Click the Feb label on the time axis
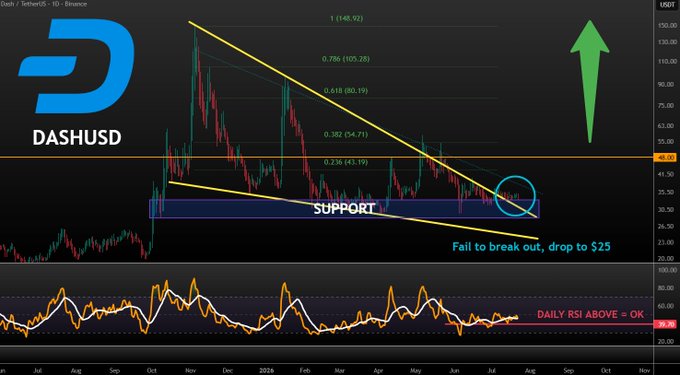This screenshot has height=375, width=680. point(305,371)
